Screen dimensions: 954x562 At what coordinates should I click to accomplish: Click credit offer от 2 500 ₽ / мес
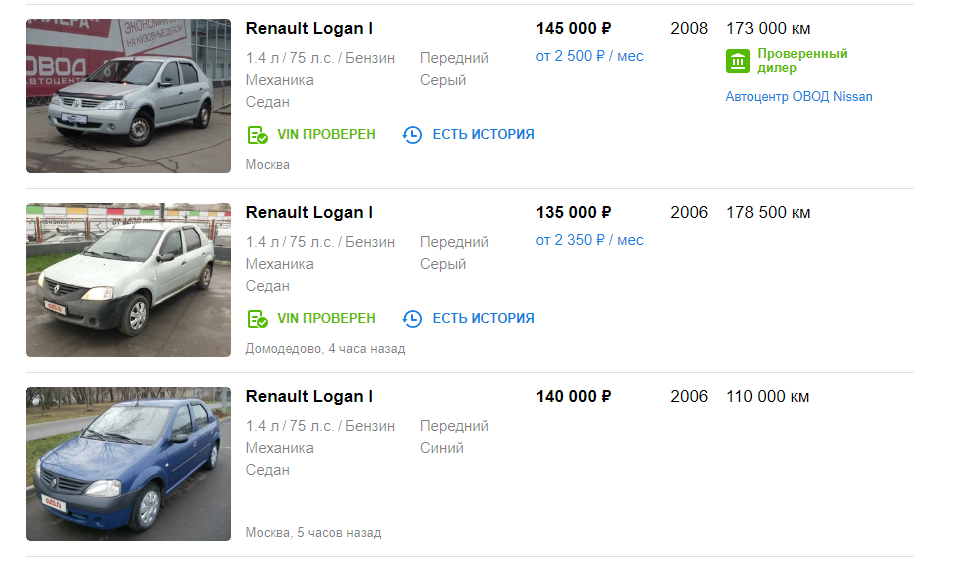[x=589, y=56]
